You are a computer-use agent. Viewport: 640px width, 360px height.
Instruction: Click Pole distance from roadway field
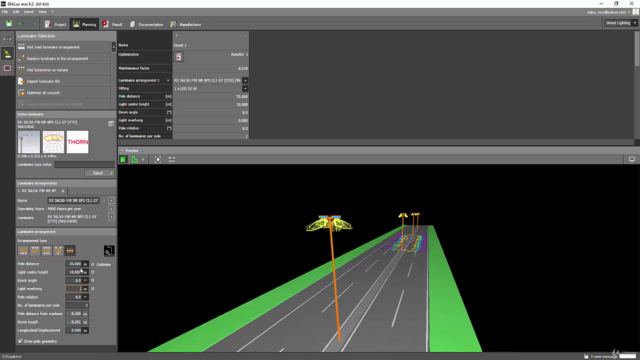(x=74, y=314)
